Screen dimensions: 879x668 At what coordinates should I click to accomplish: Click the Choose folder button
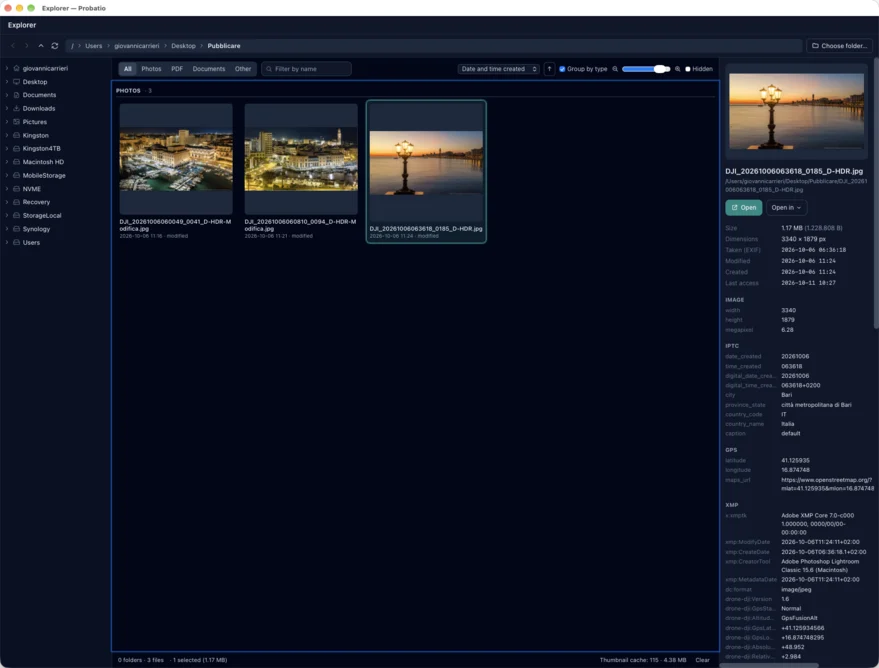(x=839, y=46)
